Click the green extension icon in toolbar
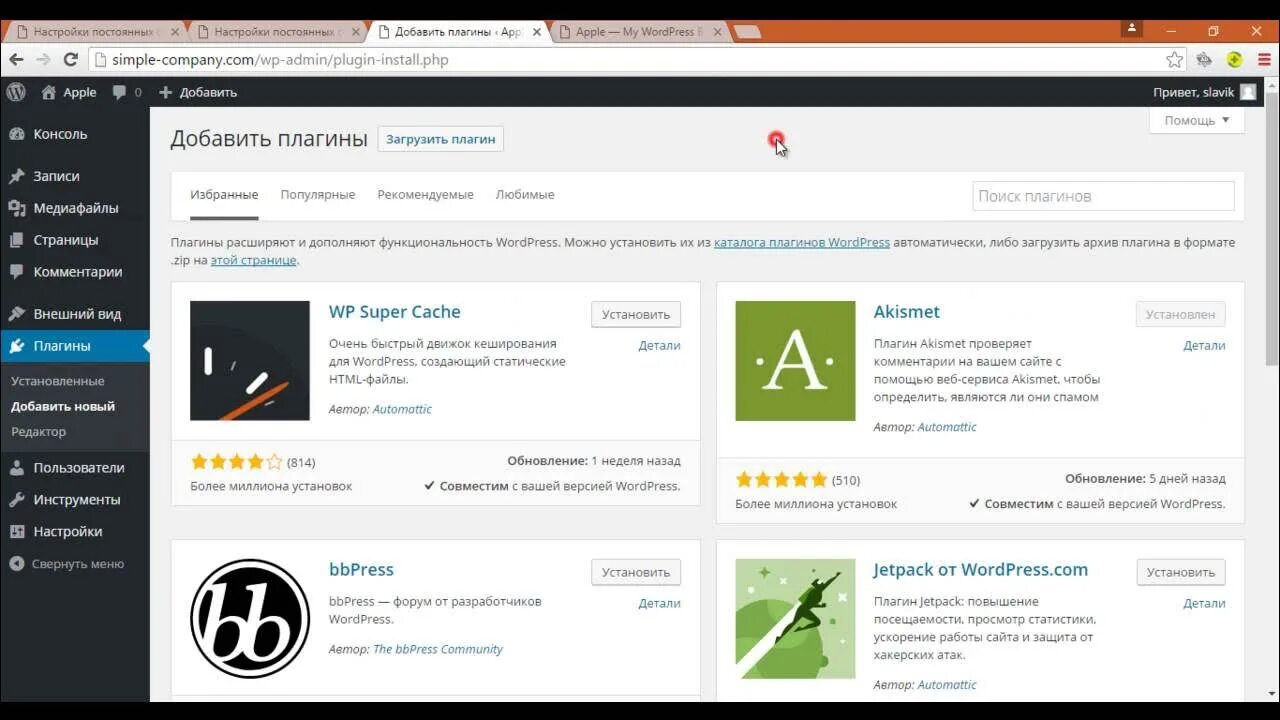 pyautogui.click(x=1235, y=60)
